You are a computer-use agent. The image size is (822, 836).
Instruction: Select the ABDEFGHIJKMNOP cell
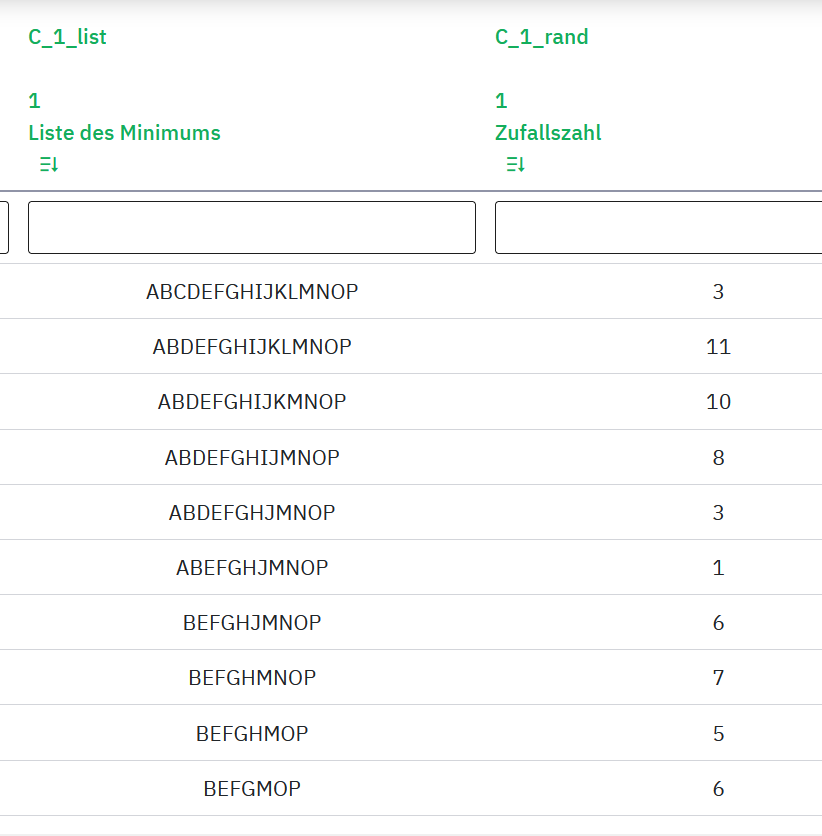[252, 402]
